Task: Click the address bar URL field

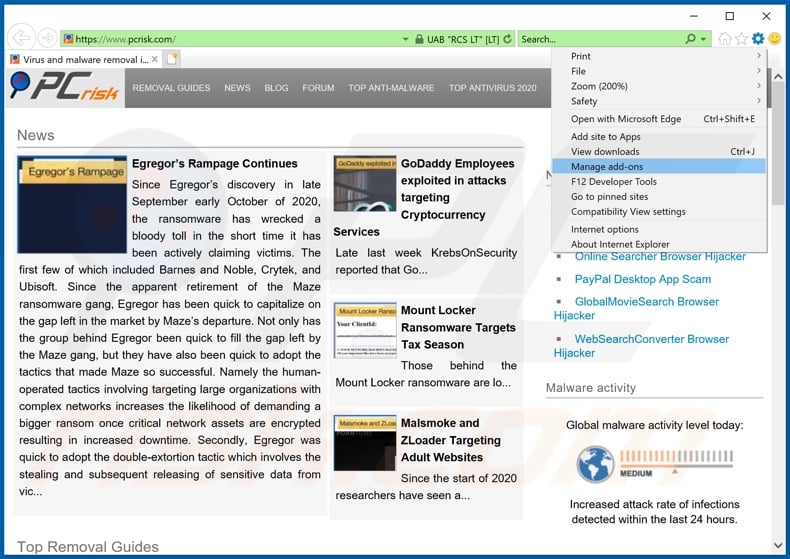Action: click(230, 39)
